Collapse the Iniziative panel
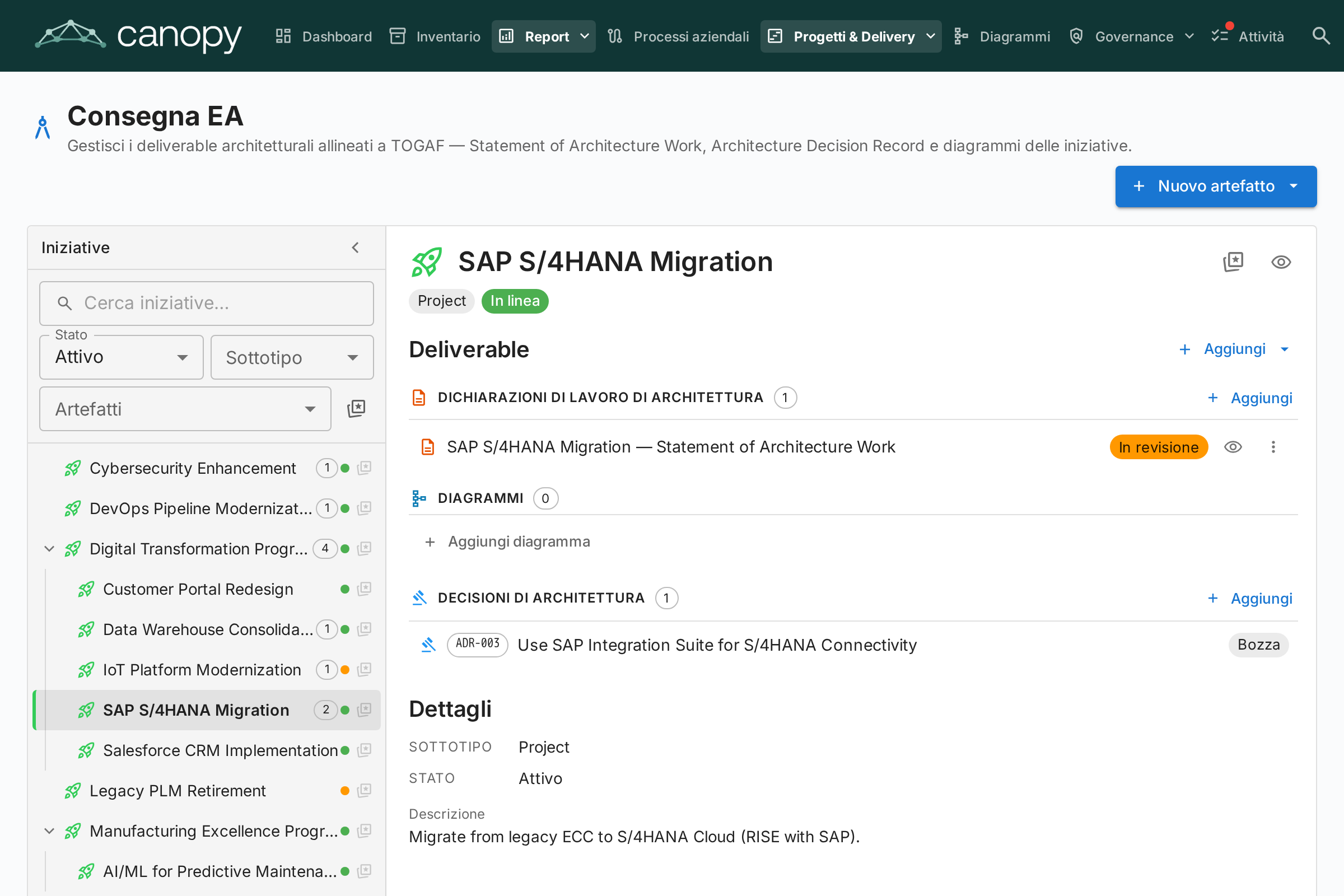This screenshot has height=896, width=1344. coord(356,248)
